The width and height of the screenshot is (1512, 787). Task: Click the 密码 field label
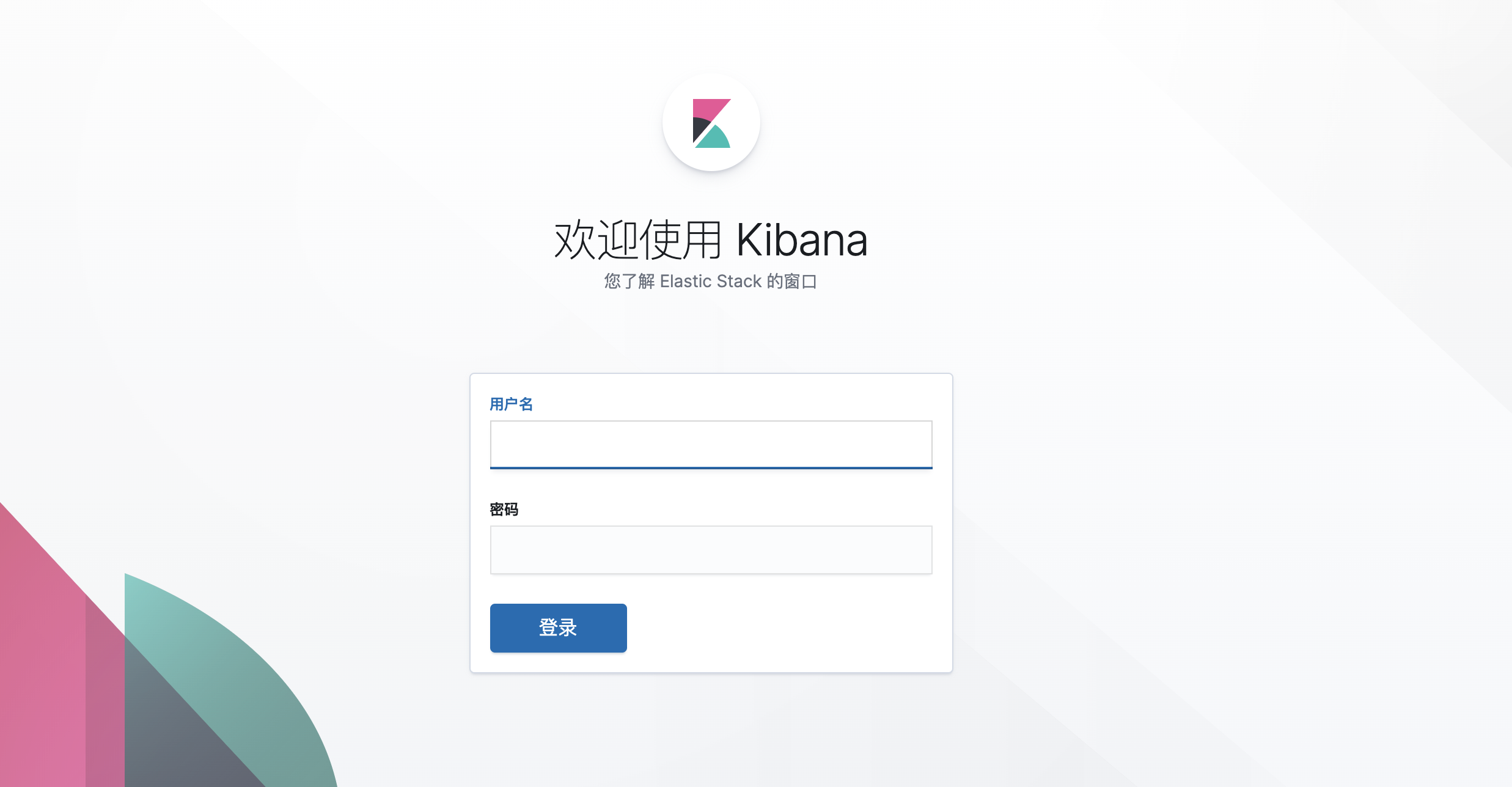pyautogui.click(x=504, y=509)
